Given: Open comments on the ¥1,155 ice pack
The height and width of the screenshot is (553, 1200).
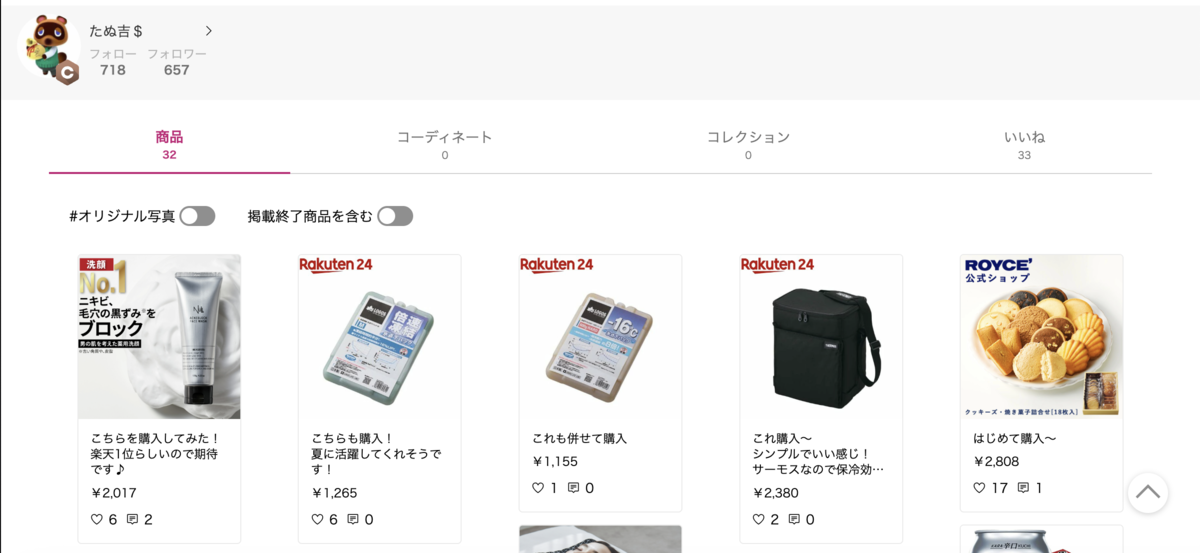Looking at the screenshot, I should (x=574, y=488).
